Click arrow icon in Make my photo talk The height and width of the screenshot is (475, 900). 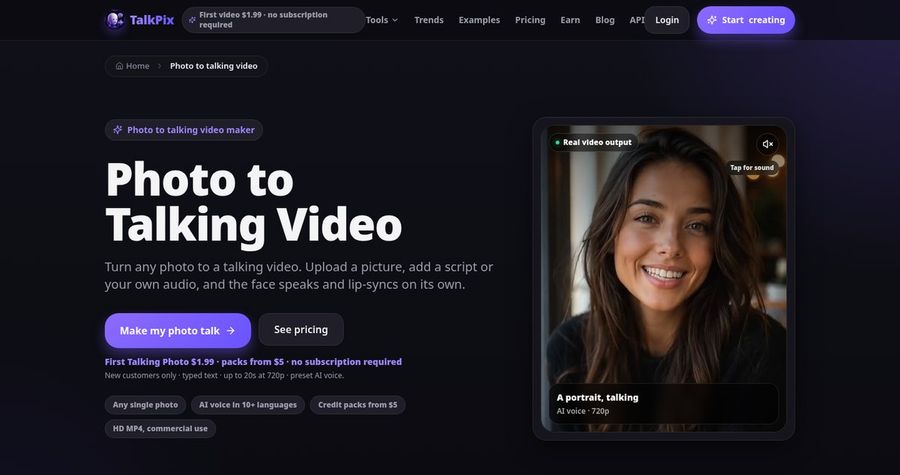[231, 330]
